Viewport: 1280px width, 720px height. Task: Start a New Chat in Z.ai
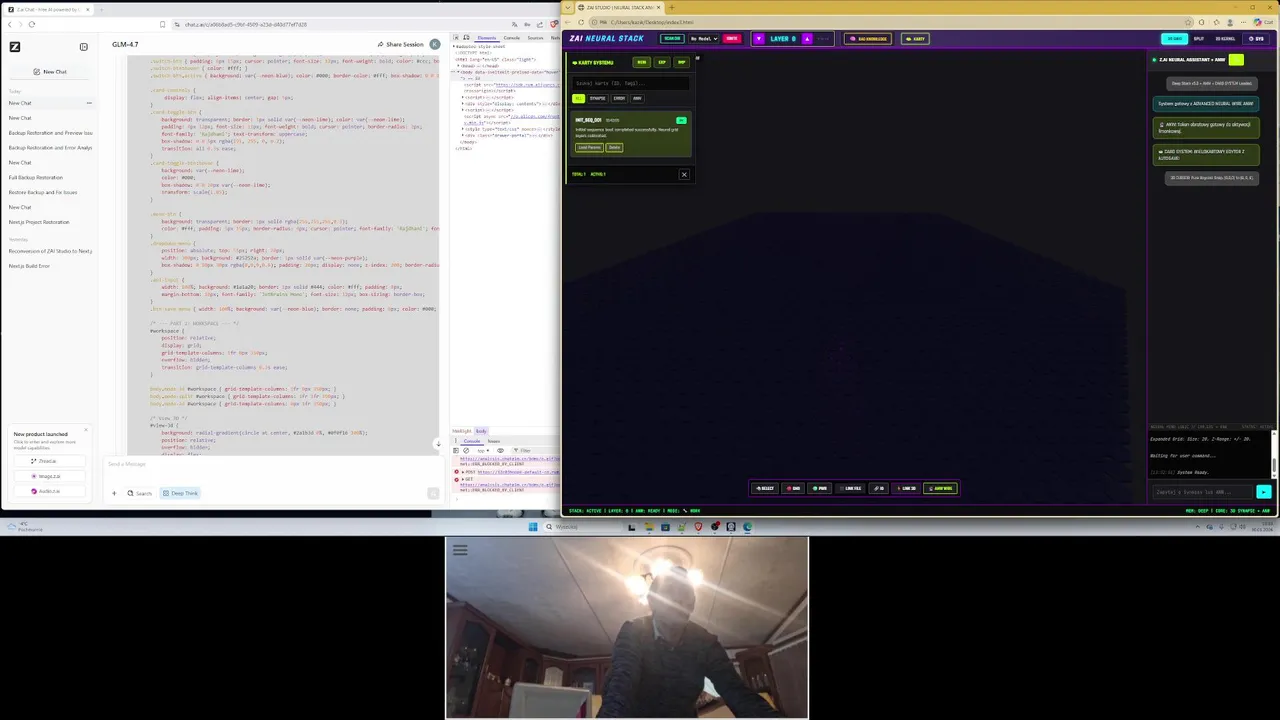[49, 72]
